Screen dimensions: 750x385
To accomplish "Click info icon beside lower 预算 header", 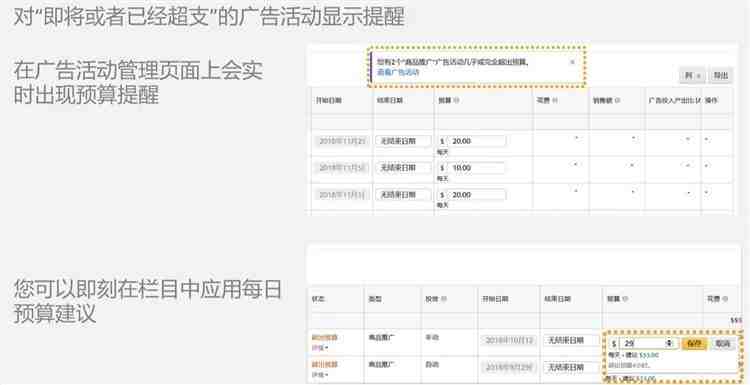I will 625,299.
